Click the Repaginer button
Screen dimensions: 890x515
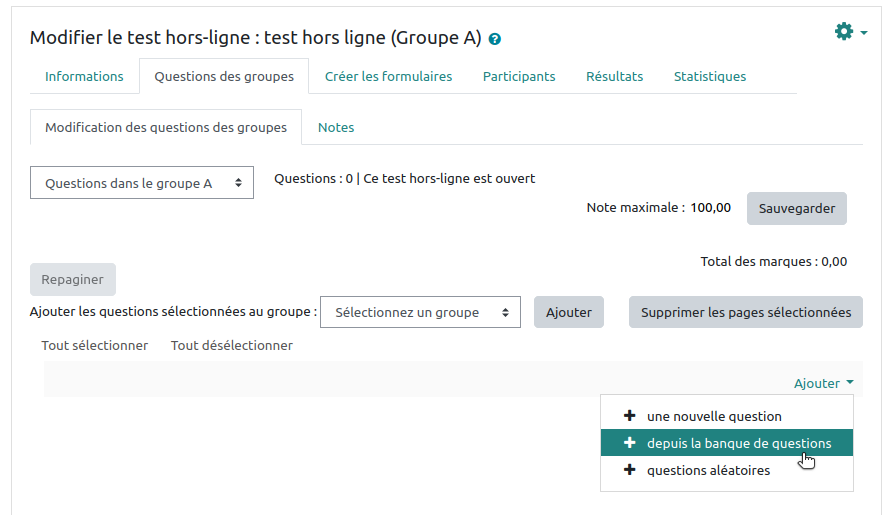tap(73, 280)
